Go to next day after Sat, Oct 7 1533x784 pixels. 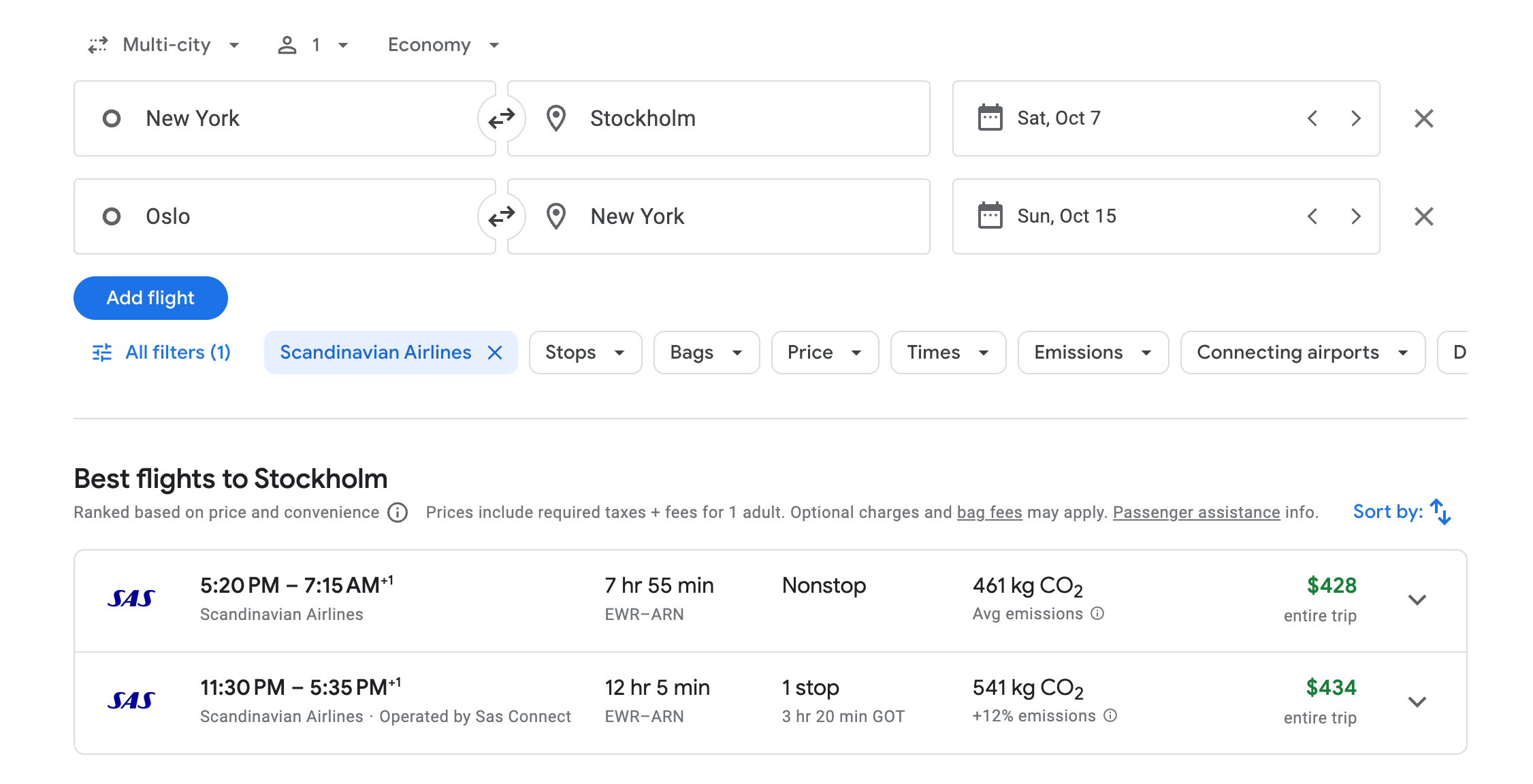[x=1355, y=118]
